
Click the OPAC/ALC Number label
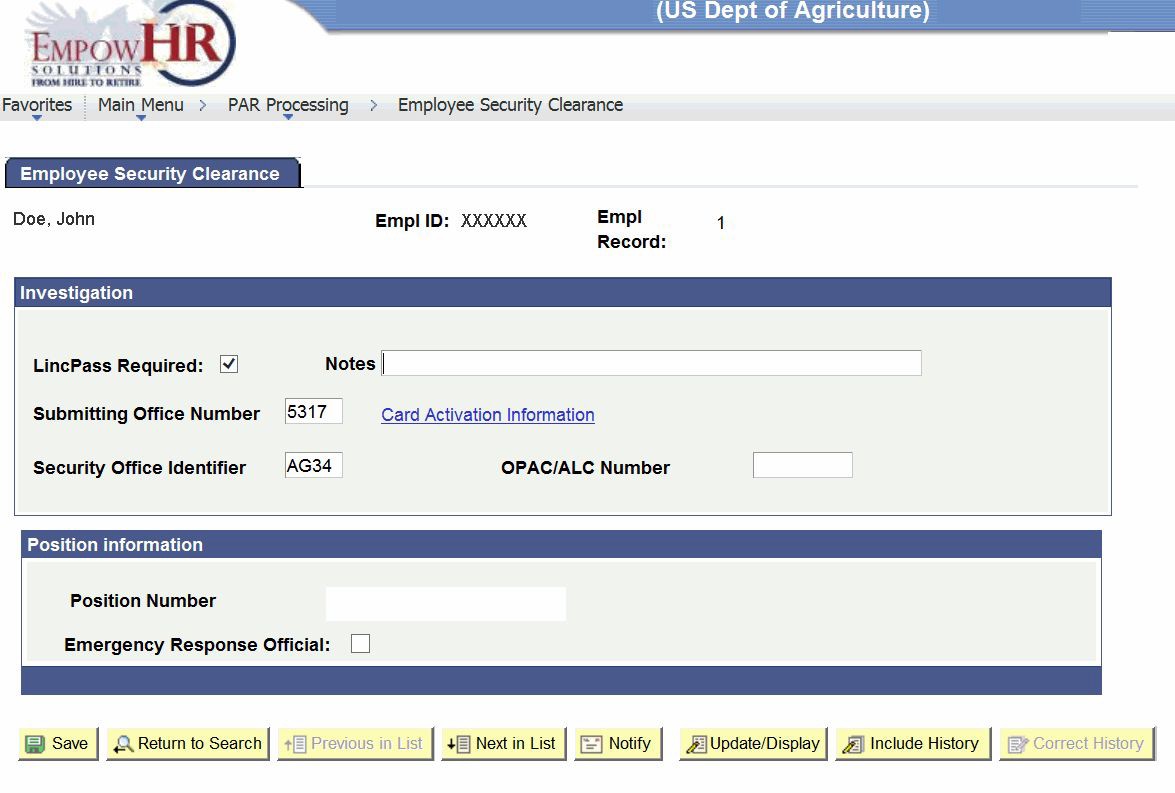tap(585, 468)
